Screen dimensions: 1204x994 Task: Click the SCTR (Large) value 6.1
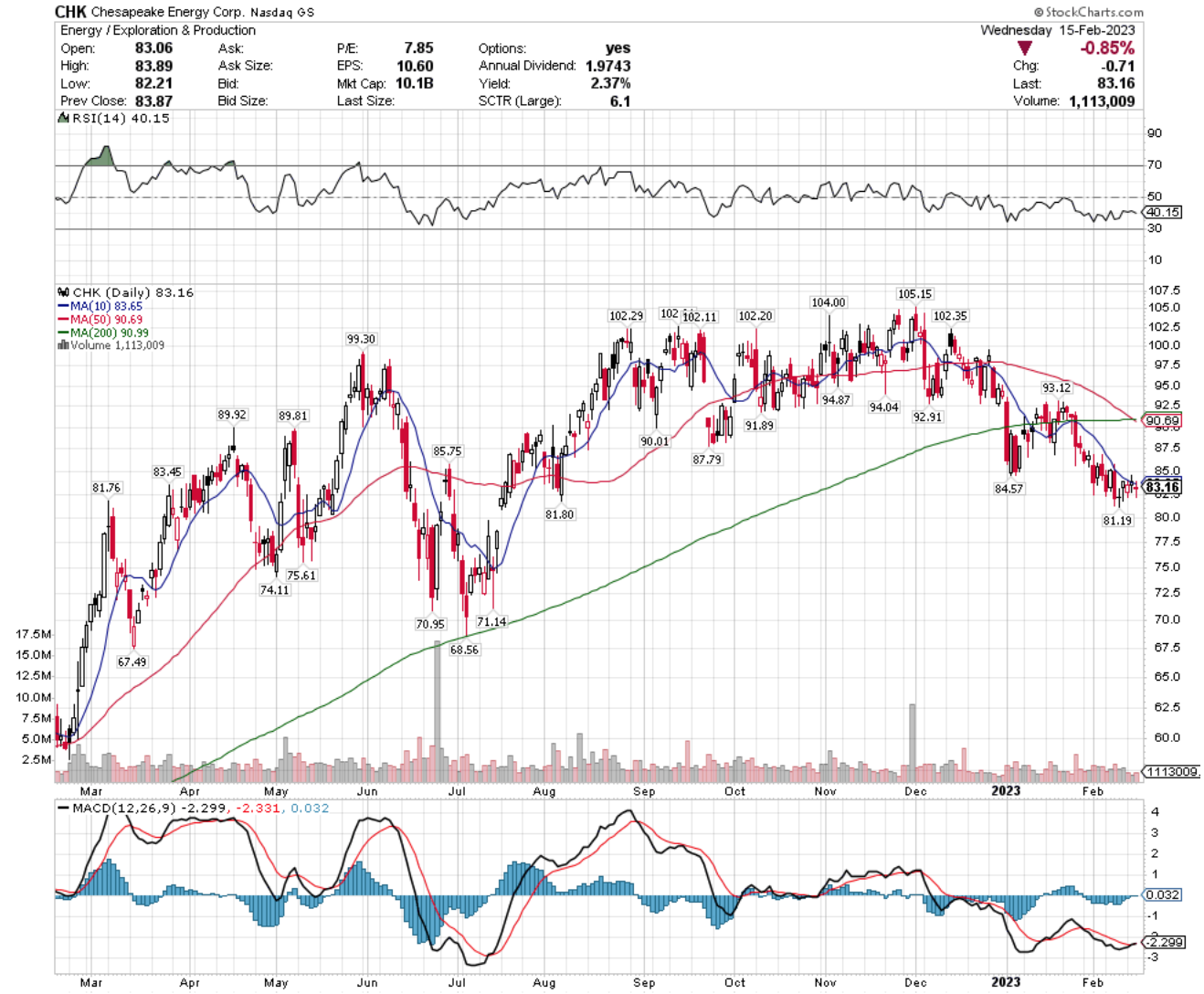(x=620, y=101)
